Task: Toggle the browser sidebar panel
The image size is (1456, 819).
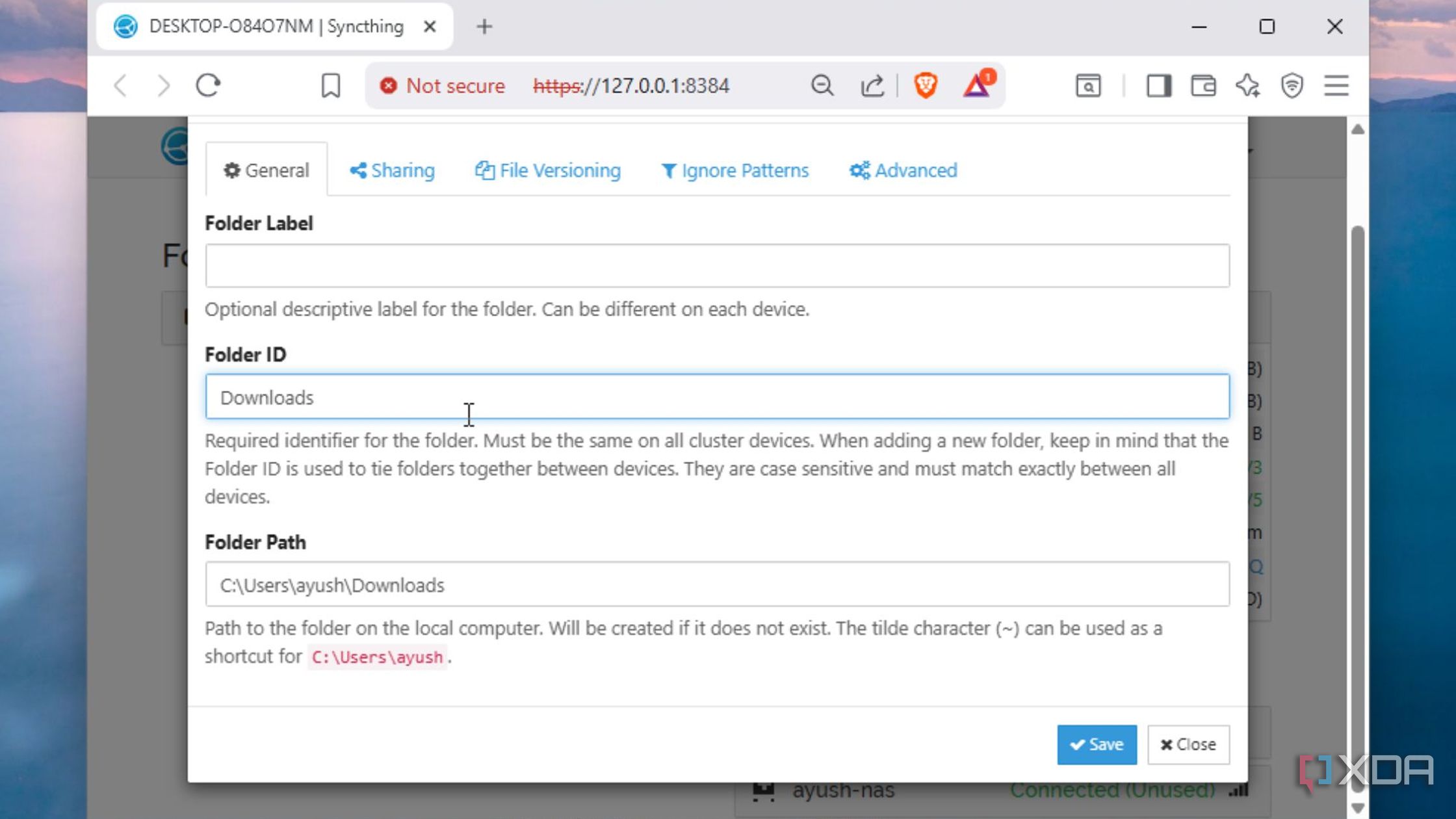Action: pos(1158,85)
